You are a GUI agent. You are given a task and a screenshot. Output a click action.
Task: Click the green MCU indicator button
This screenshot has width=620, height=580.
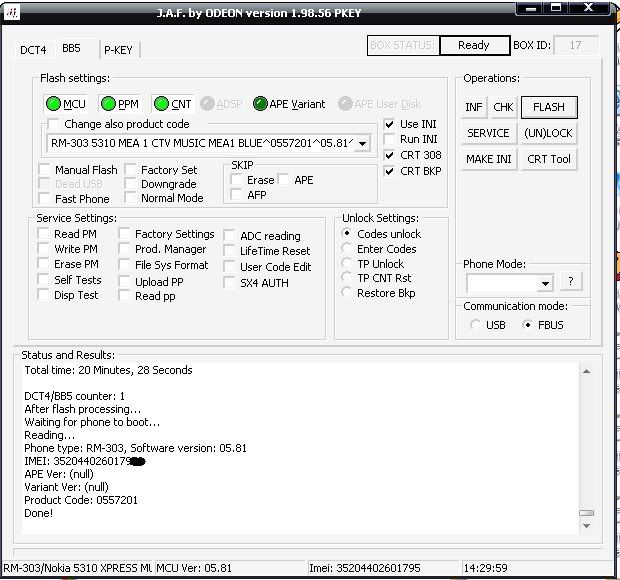[x=66, y=104]
